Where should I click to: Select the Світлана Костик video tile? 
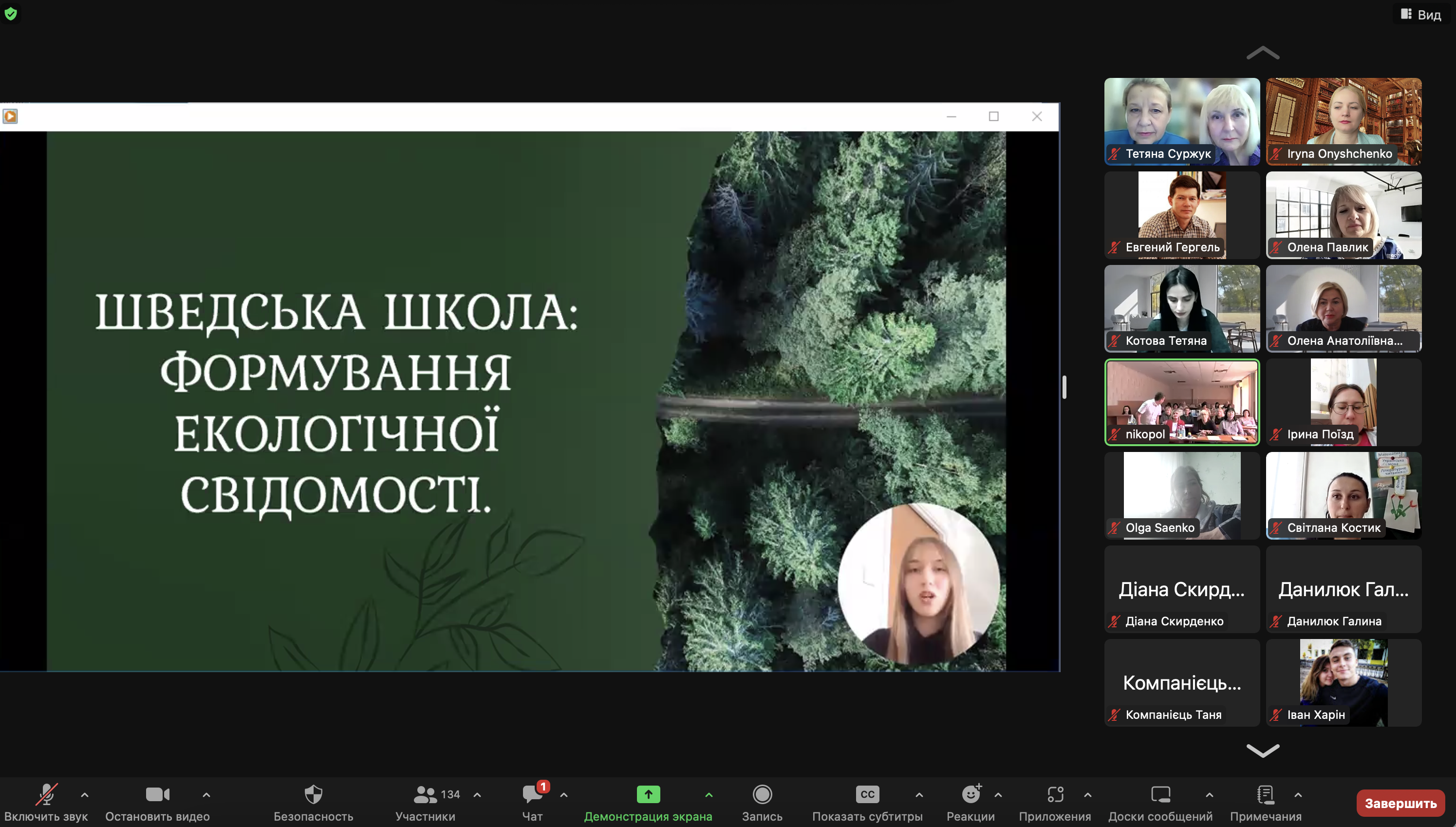1344,495
